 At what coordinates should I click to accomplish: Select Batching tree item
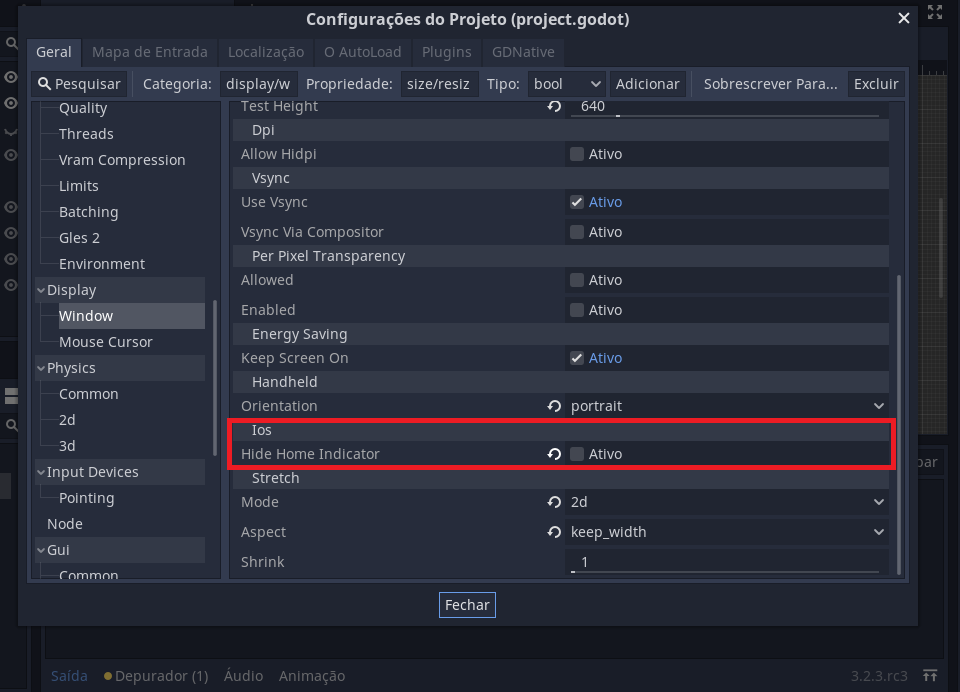(88, 212)
